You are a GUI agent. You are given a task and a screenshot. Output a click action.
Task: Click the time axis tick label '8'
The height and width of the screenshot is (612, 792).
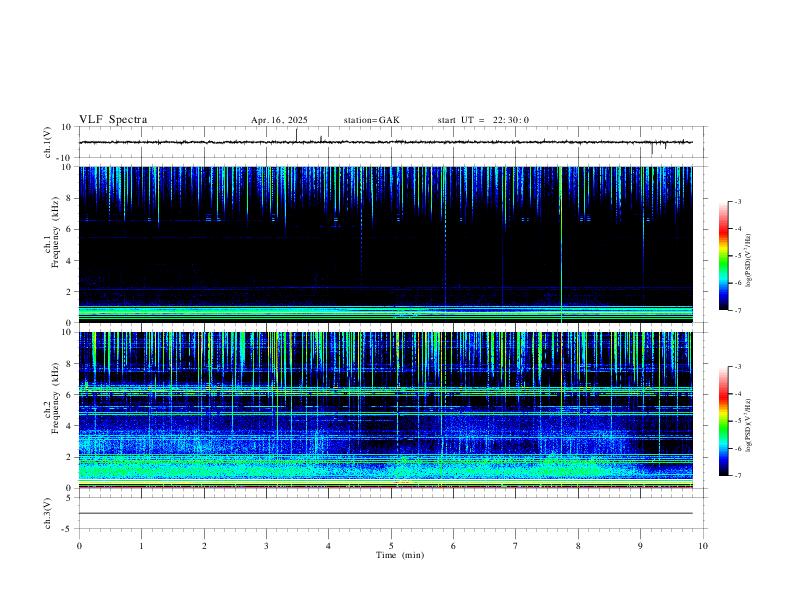point(578,546)
